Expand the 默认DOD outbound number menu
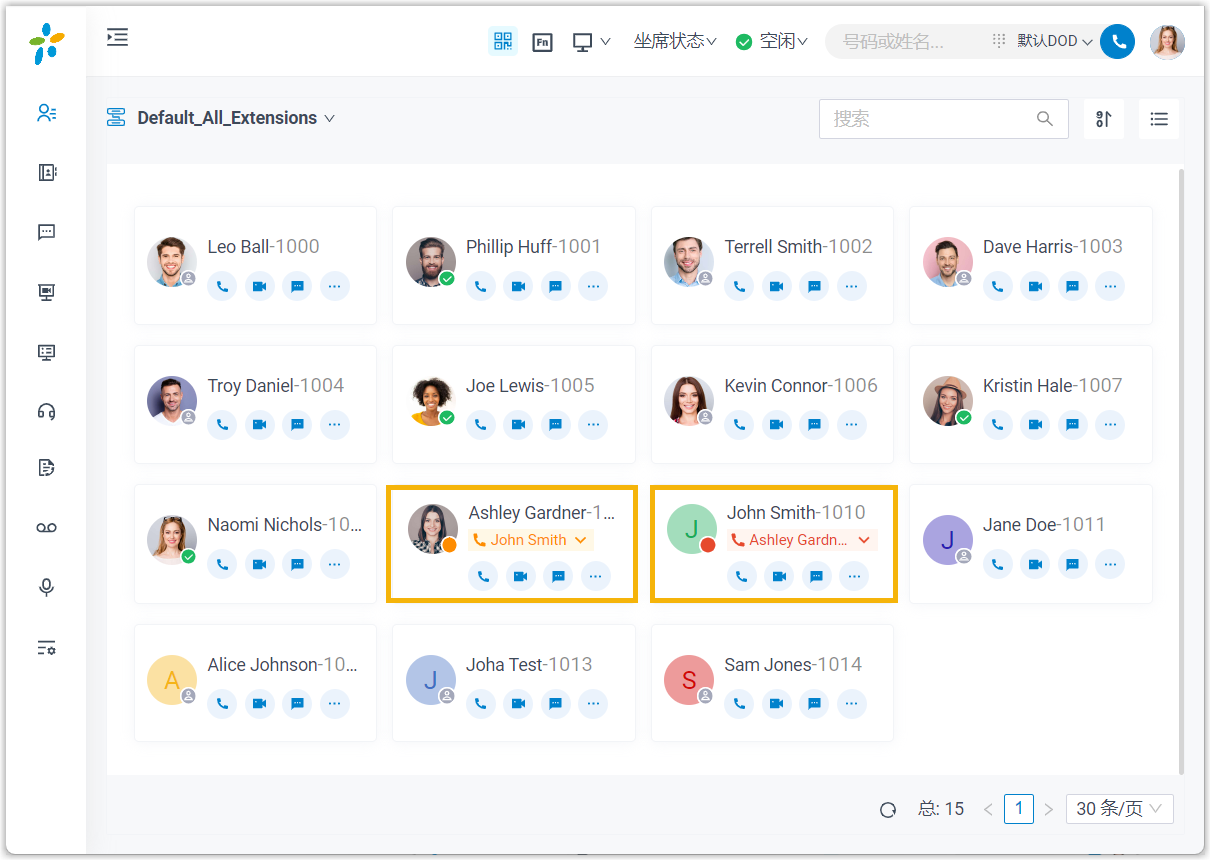The height and width of the screenshot is (861, 1211). [1054, 41]
